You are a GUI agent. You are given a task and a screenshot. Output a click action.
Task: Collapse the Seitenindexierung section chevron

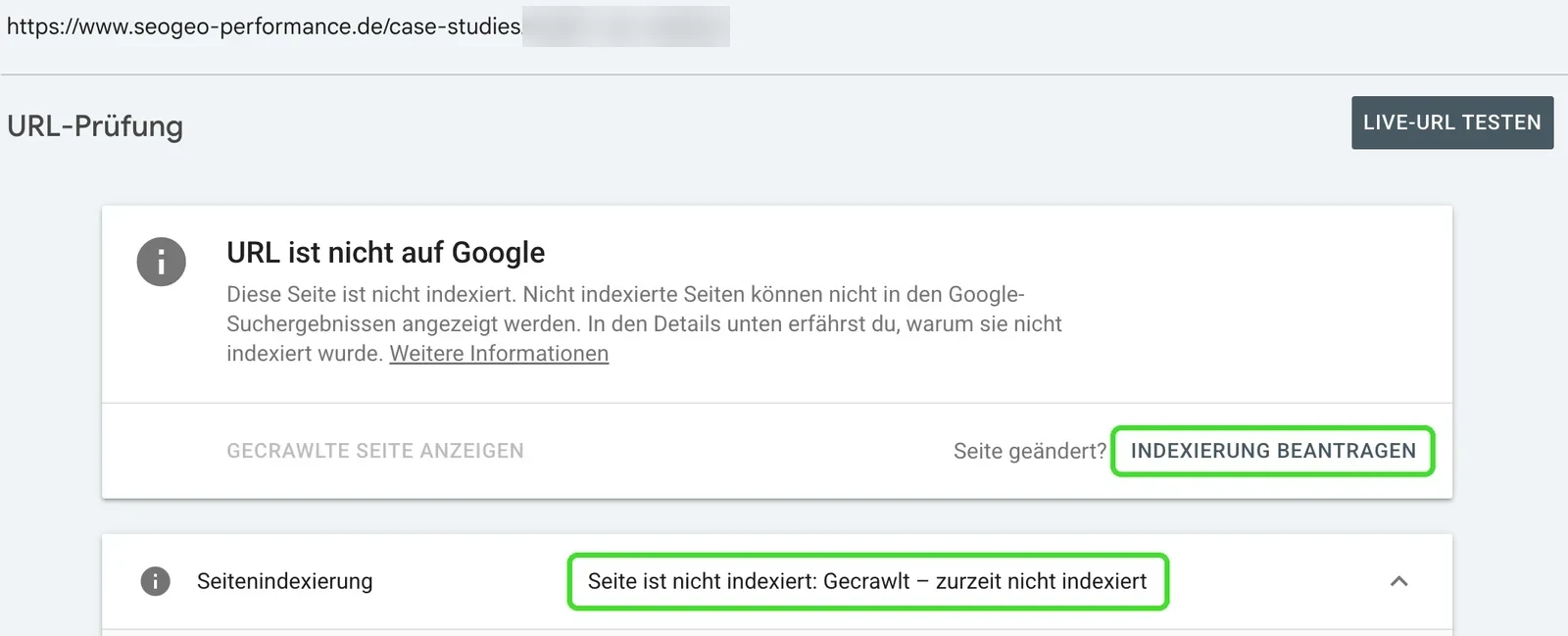coord(1399,581)
